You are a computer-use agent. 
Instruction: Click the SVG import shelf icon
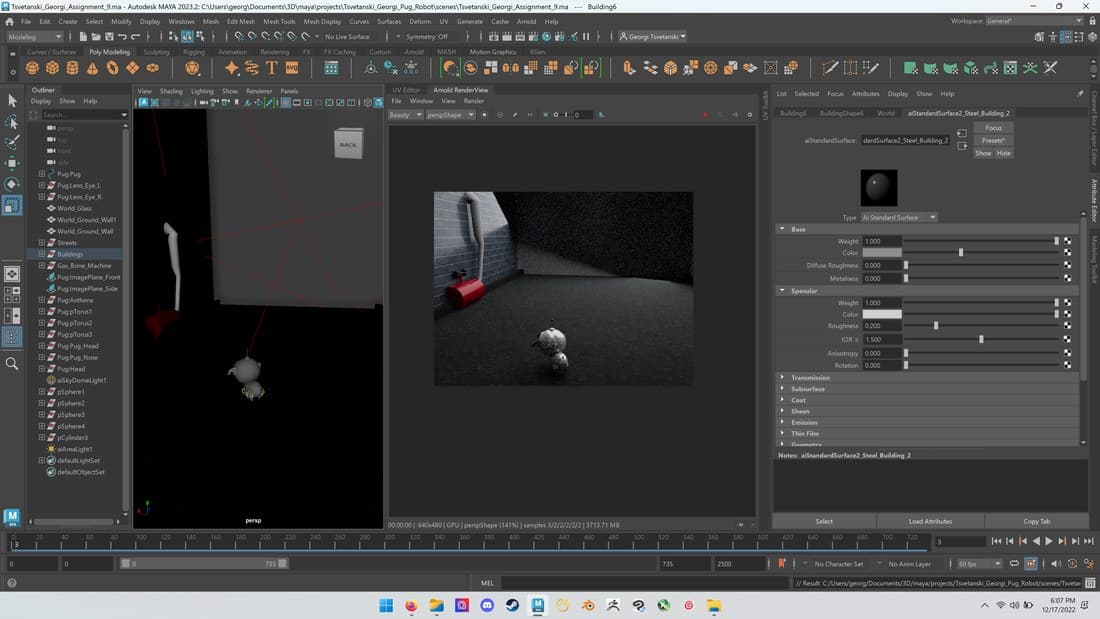click(x=292, y=68)
